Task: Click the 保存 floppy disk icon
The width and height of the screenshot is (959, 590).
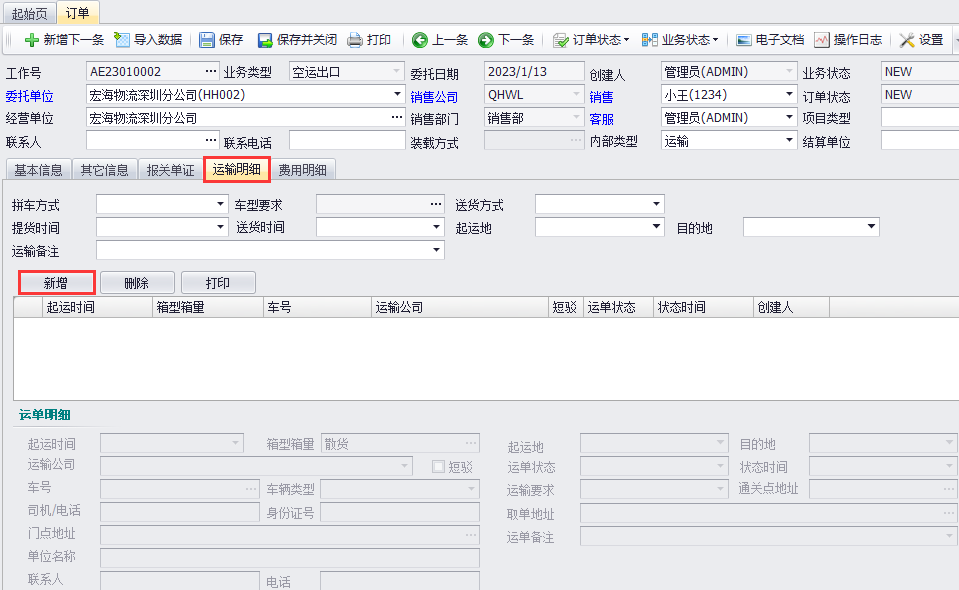Action: point(207,40)
